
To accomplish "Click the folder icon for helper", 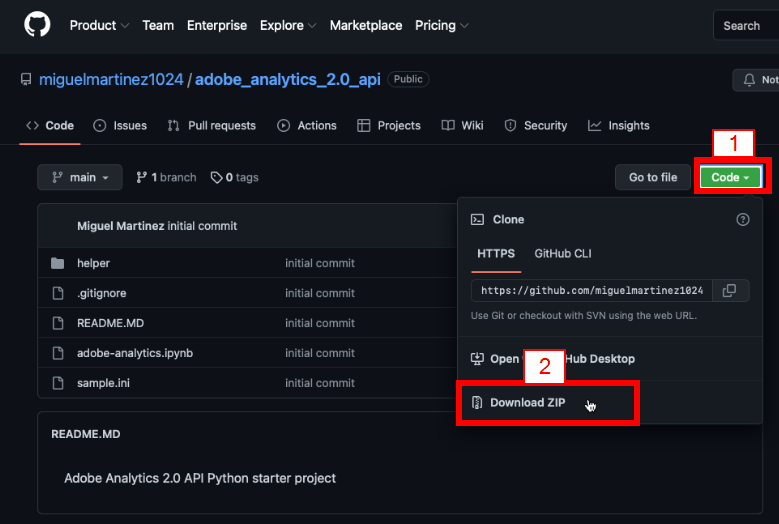I will [x=58, y=263].
